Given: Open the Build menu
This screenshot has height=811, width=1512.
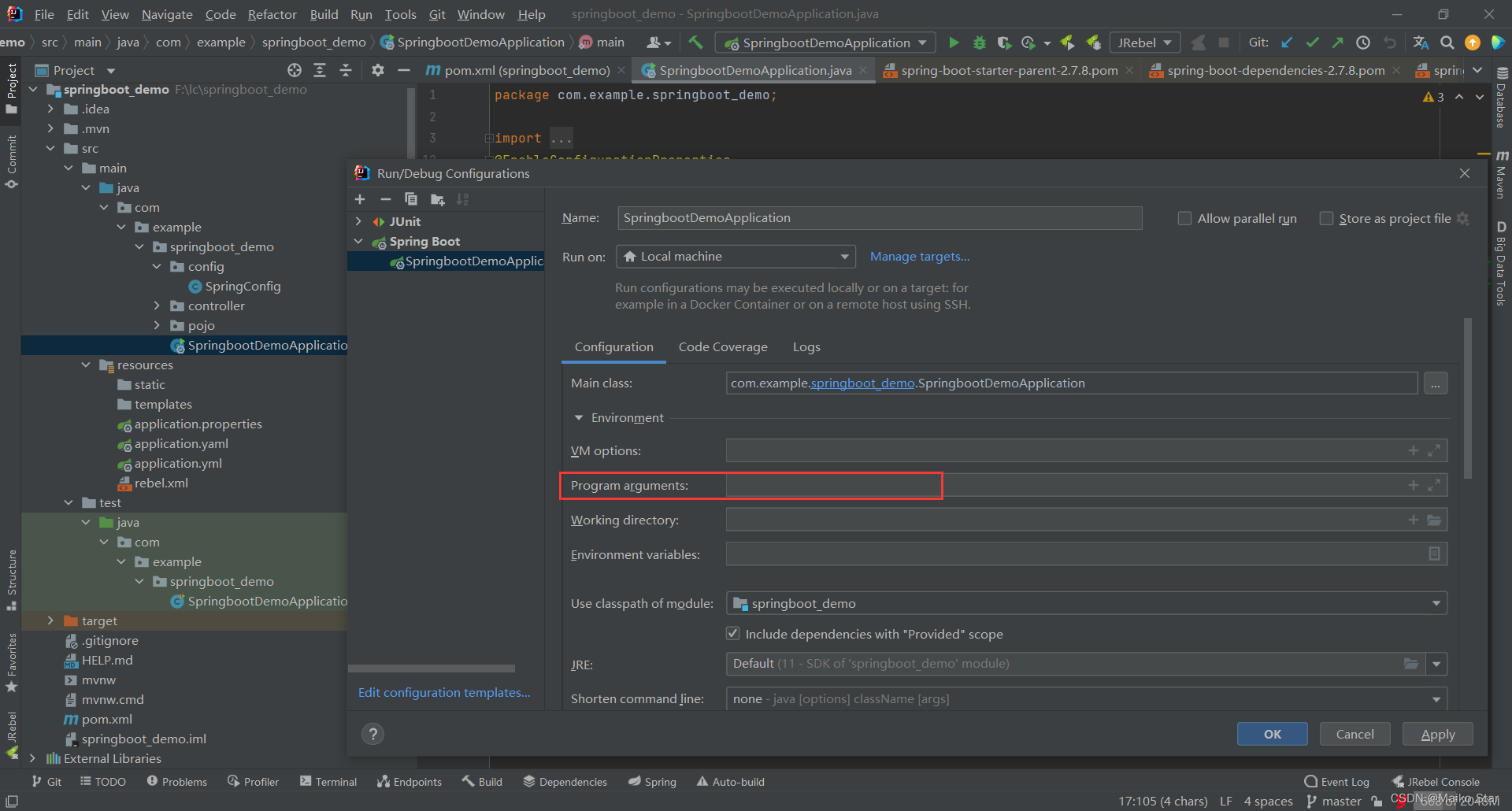Looking at the screenshot, I should coord(324,14).
